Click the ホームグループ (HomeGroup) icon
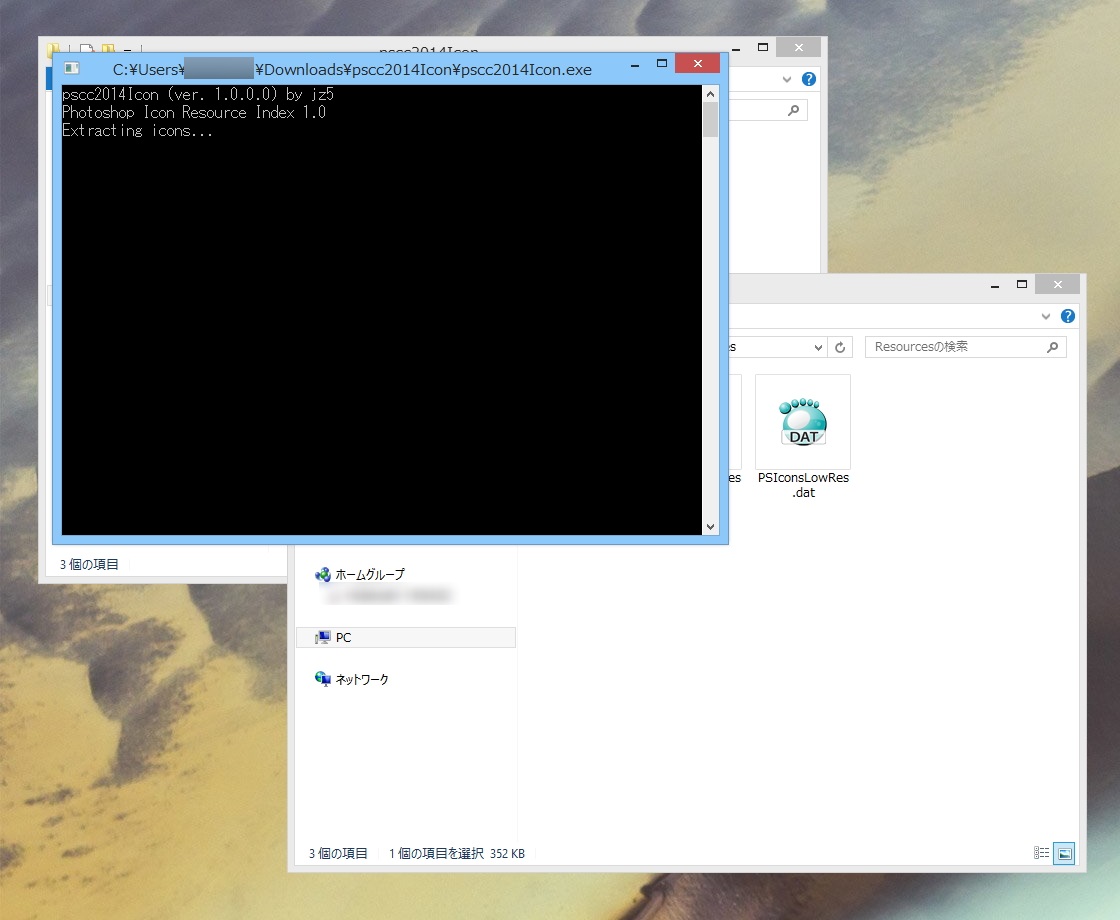The height and width of the screenshot is (920, 1120). (322, 574)
